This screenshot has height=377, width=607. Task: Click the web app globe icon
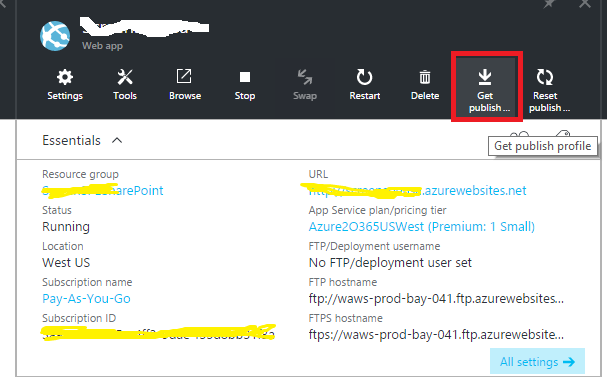click(55, 36)
